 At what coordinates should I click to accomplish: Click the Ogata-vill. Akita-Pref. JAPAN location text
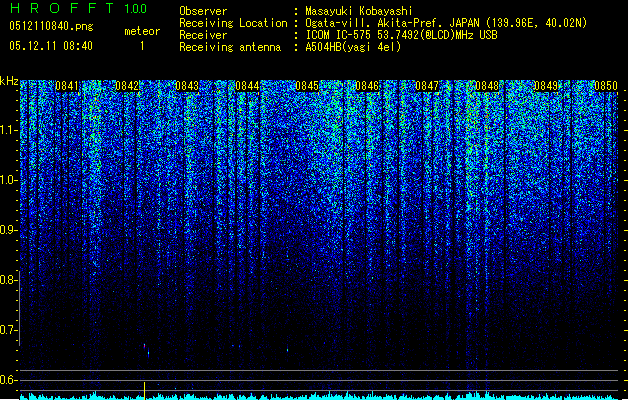[446, 23]
